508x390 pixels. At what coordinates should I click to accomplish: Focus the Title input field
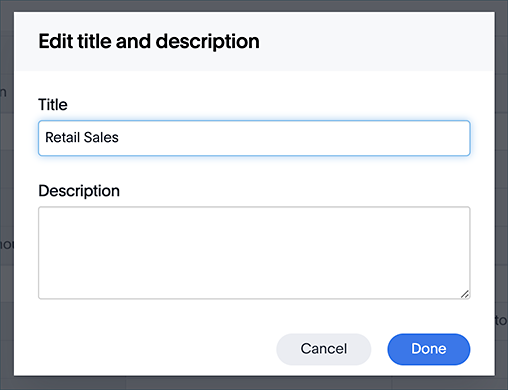click(x=254, y=138)
